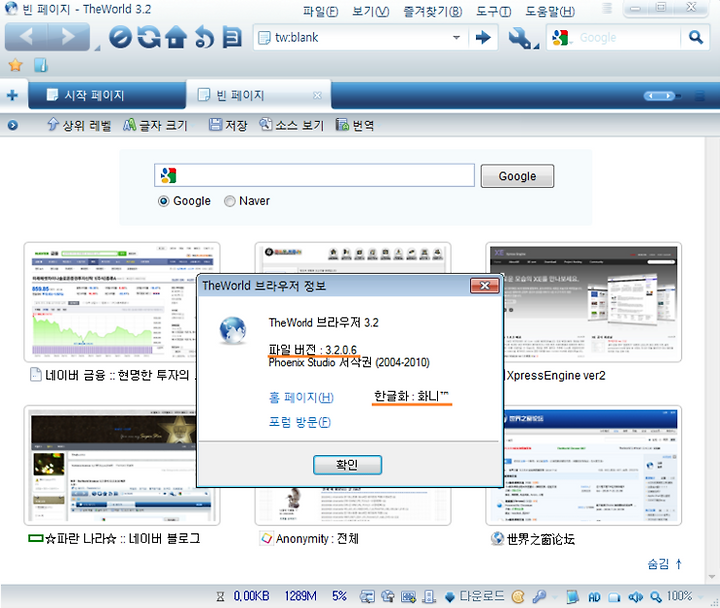Add a new tab with the plus icon
Viewport: 720px width, 608px height.
click(12, 95)
